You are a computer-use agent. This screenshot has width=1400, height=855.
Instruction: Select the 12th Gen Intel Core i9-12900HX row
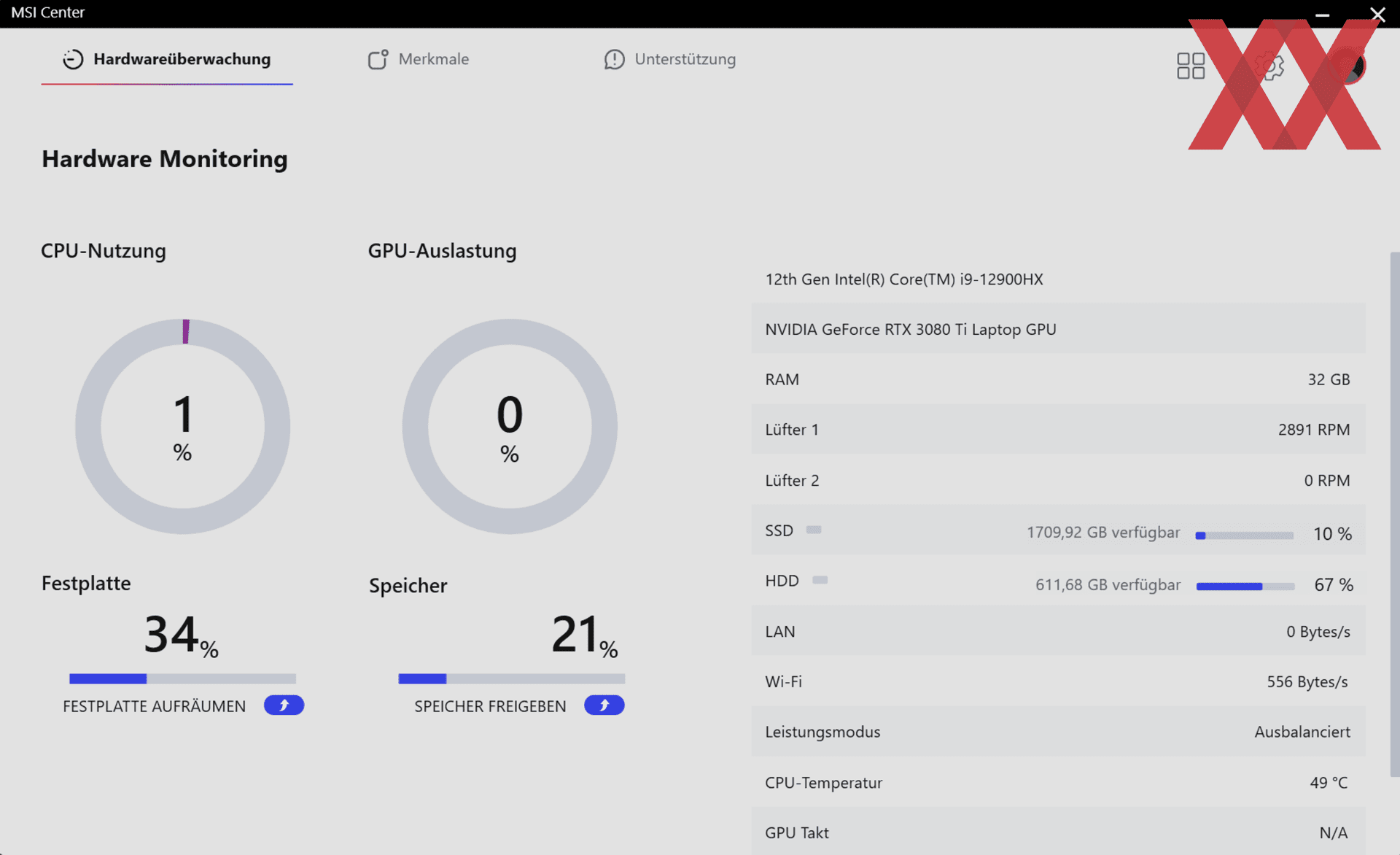point(1058,279)
